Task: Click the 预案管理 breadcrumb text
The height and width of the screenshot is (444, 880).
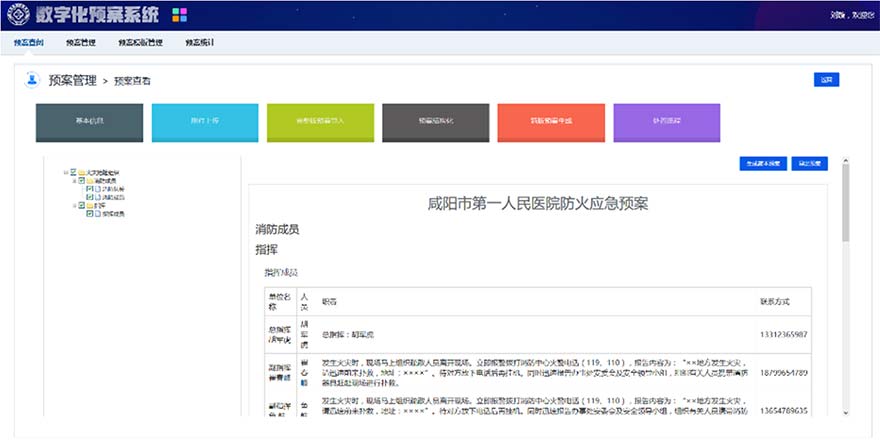Action: coord(72,80)
